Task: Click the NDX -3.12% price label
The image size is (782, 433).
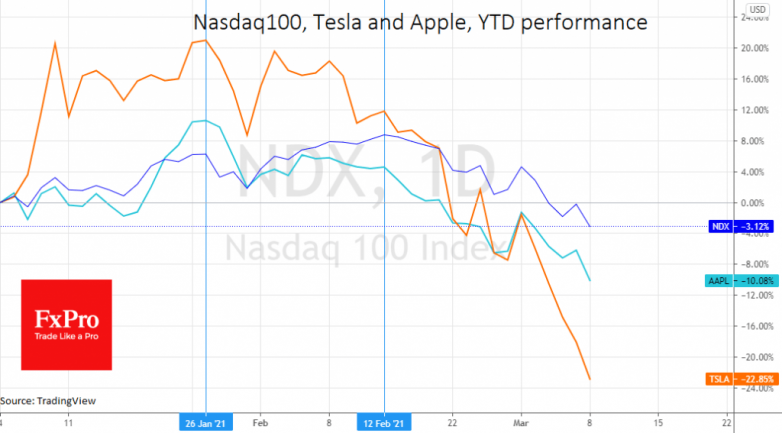Action: 741,226
